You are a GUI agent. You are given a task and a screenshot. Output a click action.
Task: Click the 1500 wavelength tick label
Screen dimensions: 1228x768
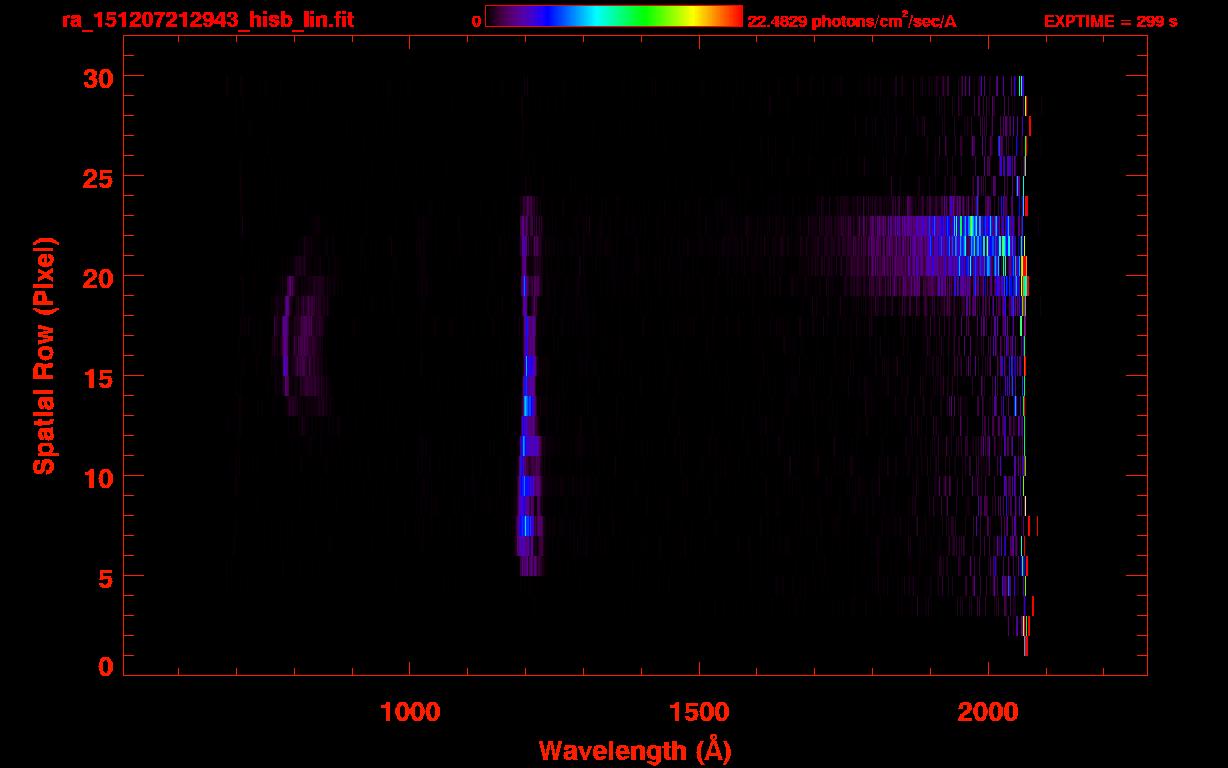(699, 712)
